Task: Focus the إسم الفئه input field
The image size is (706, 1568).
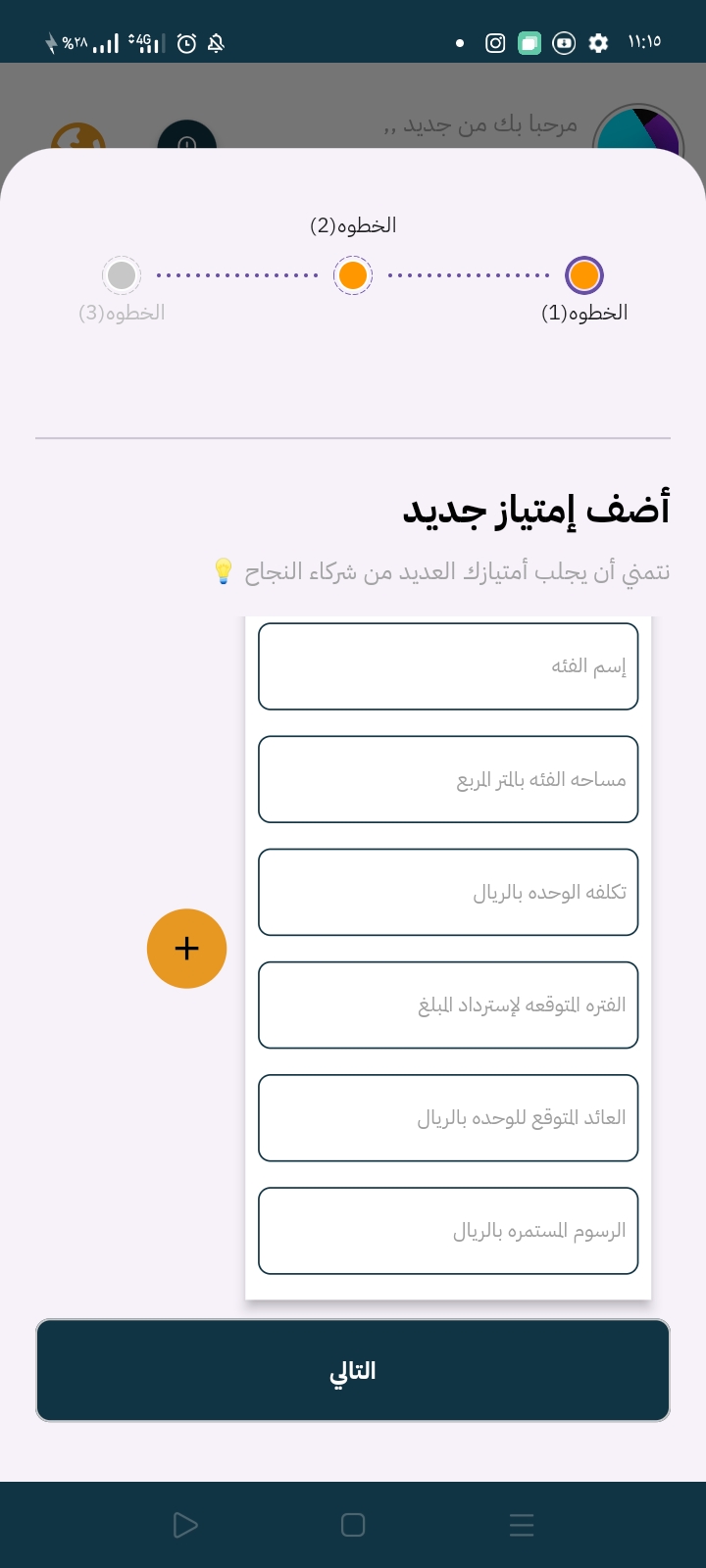Action: click(x=448, y=666)
